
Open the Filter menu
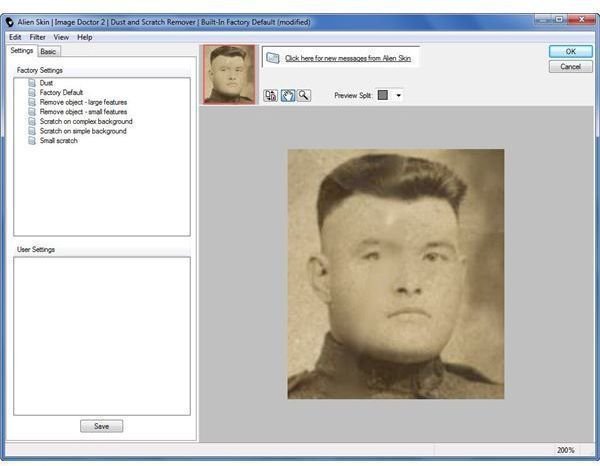click(x=38, y=37)
